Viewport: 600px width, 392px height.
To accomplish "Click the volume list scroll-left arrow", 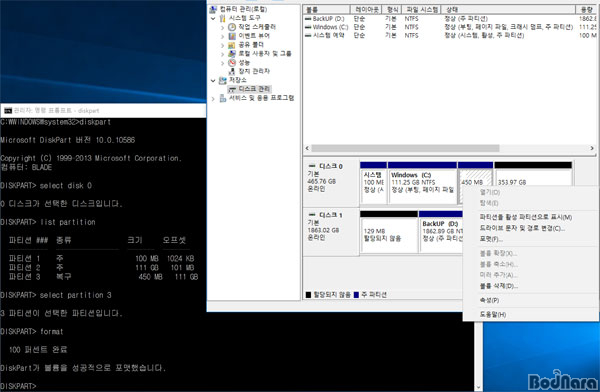I will click(307, 148).
